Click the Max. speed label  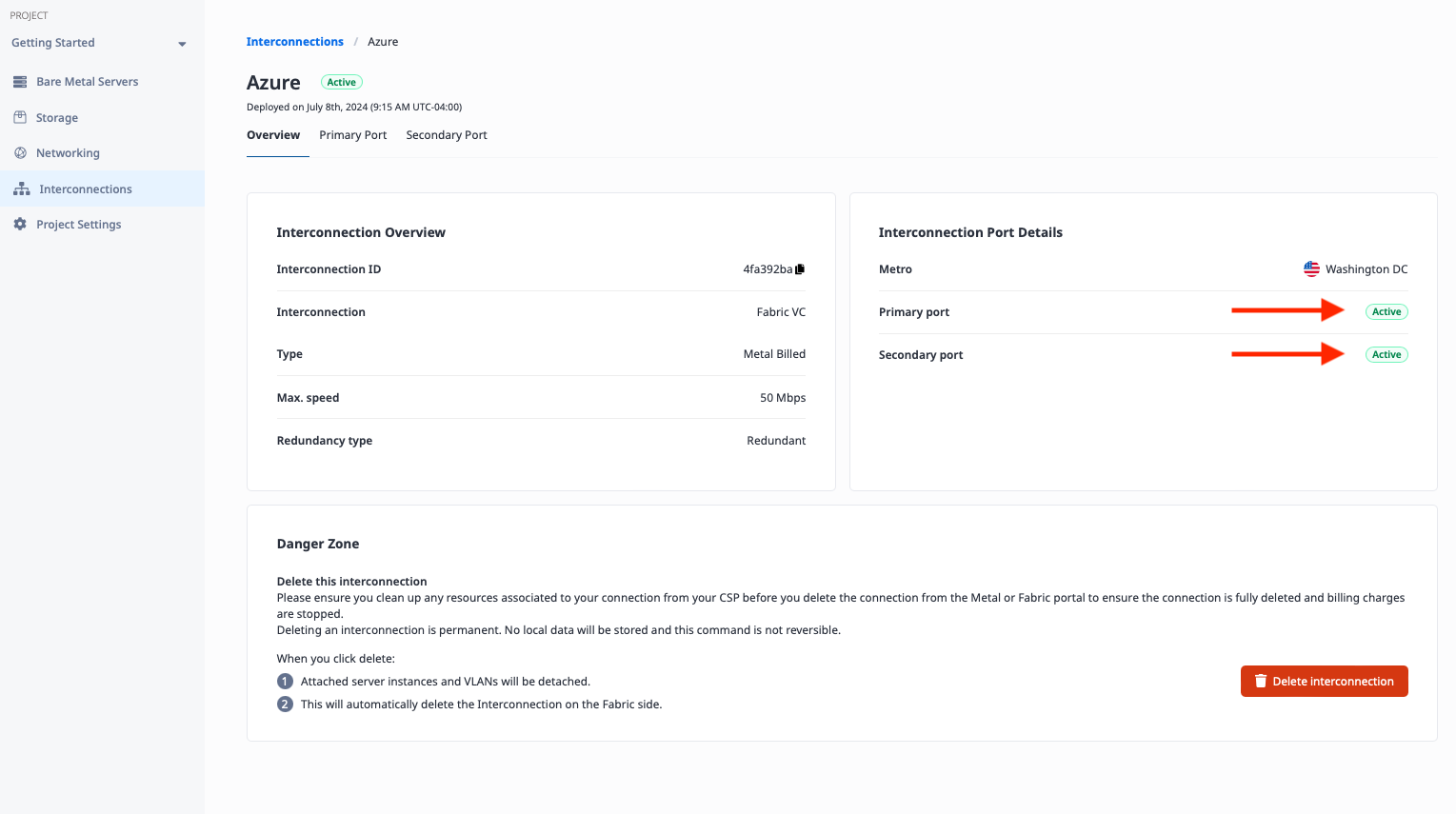[x=308, y=398]
